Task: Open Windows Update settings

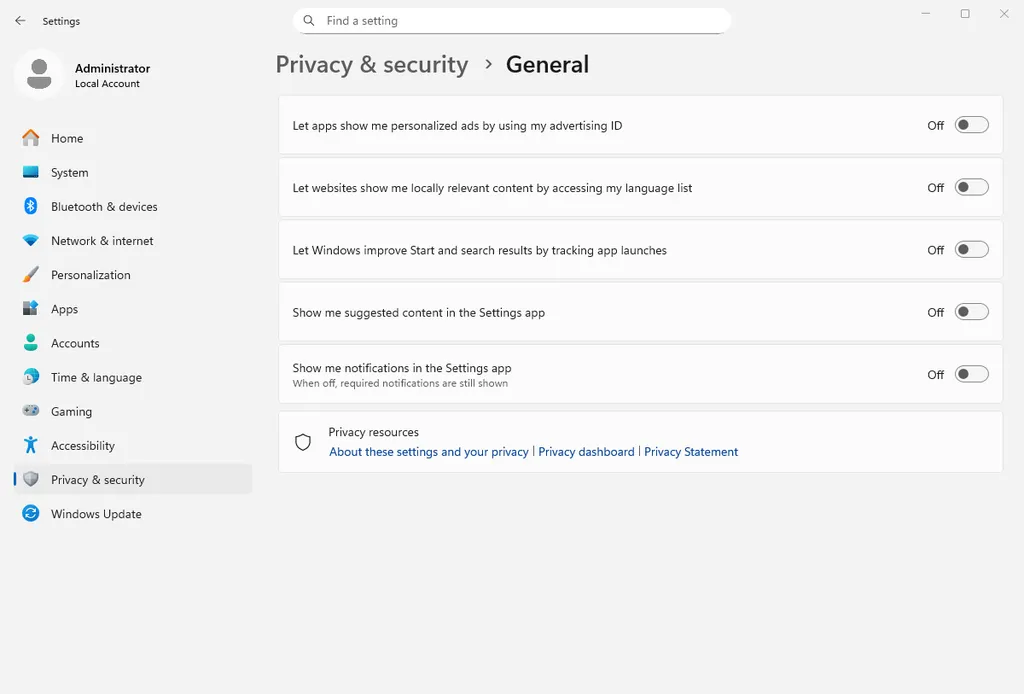Action: pyautogui.click(x=30, y=513)
